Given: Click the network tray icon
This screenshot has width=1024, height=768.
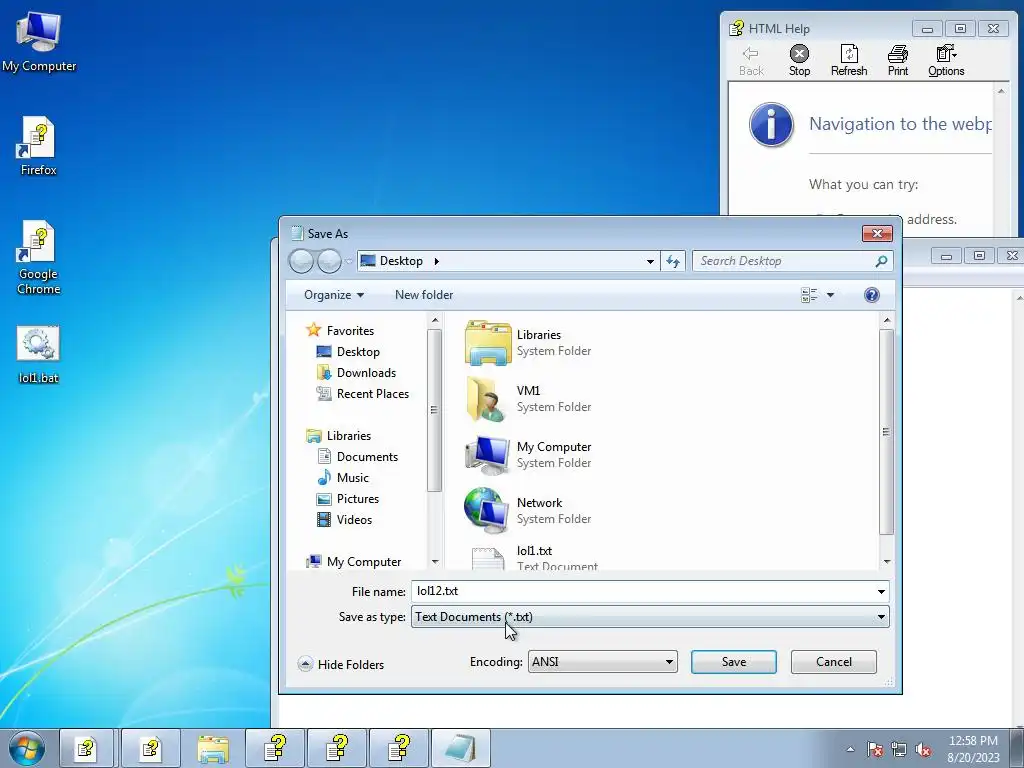Looking at the screenshot, I should coord(899,749).
